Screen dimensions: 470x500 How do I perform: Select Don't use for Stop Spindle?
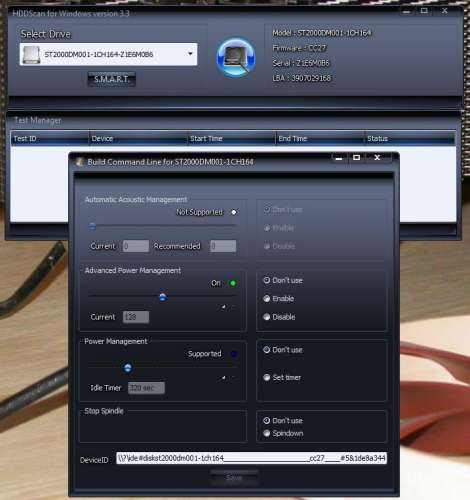point(283,421)
